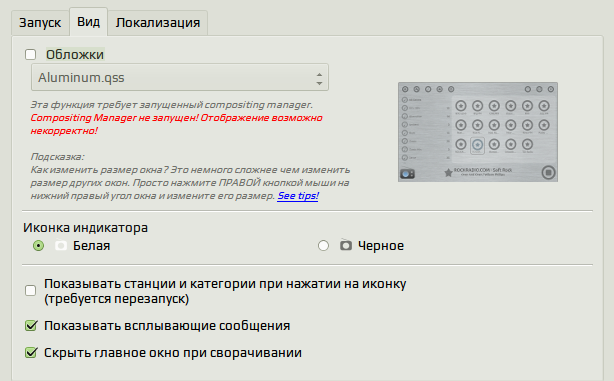614x381 pixels.
Task: Open the See tips! link
Action: point(298,195)
